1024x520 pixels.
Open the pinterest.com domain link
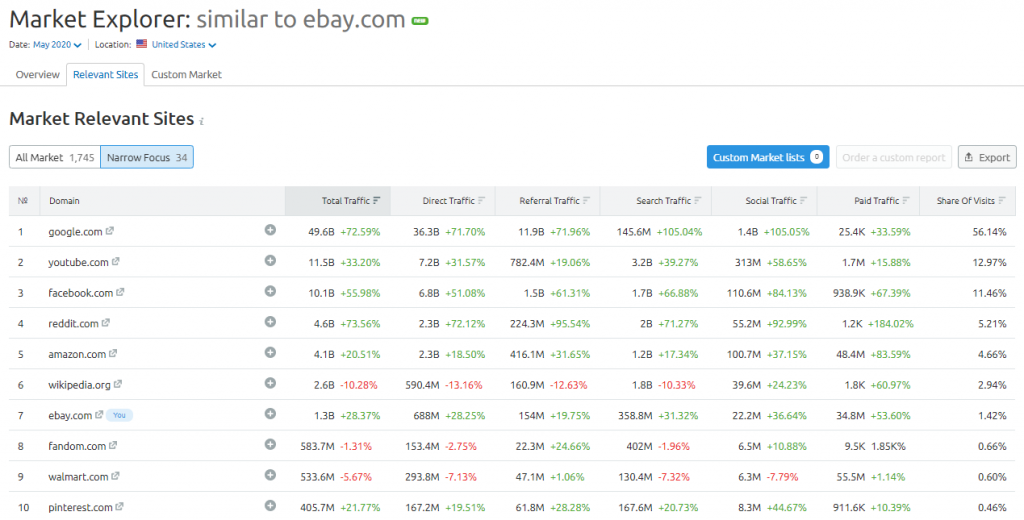pyautogui.click(x=80, y=508)
